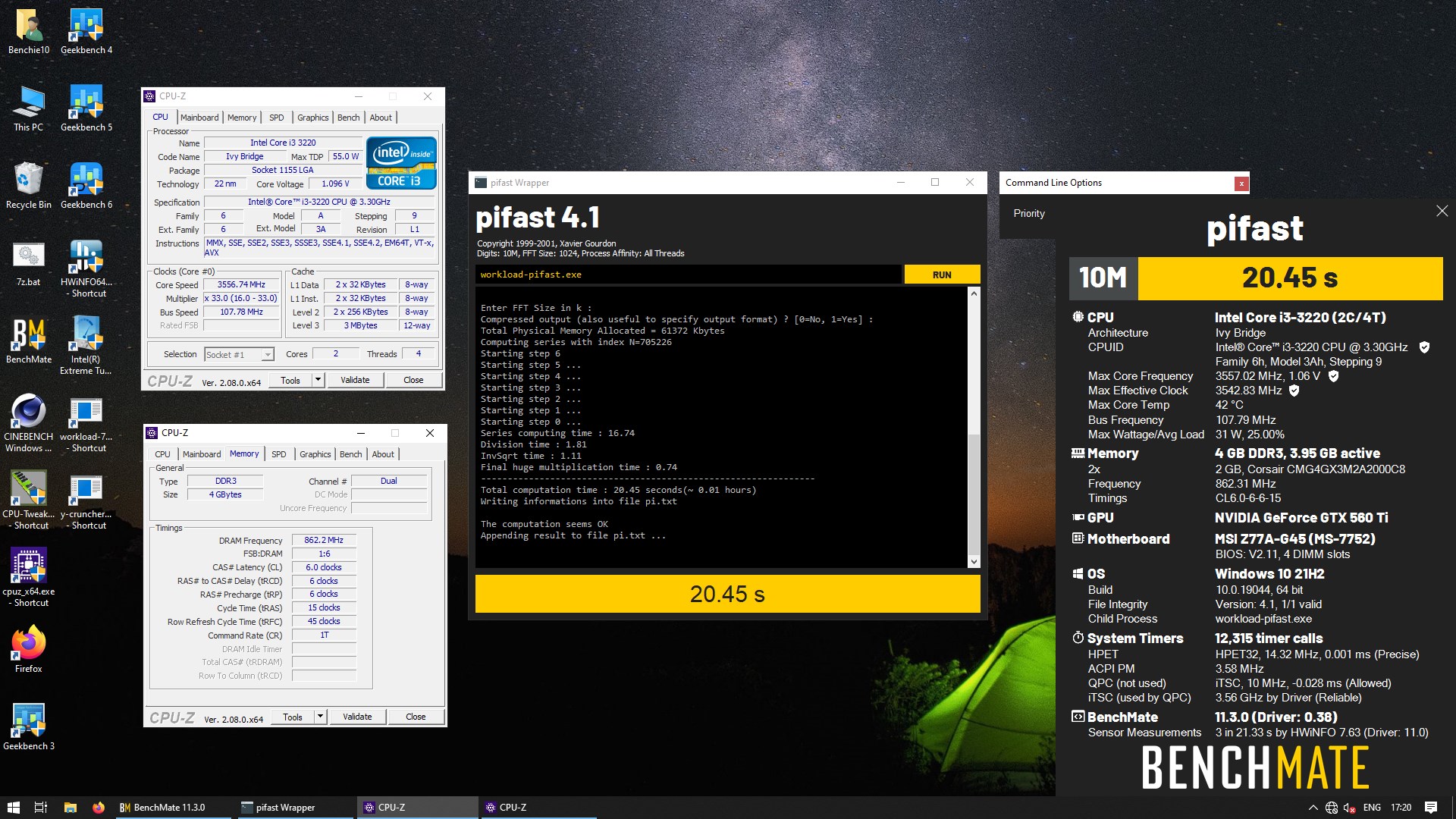Image resolution: width=1456 pixels, height=819 pixels.
Task: Click the yellow RUN button in pifast
Action: 942,275
